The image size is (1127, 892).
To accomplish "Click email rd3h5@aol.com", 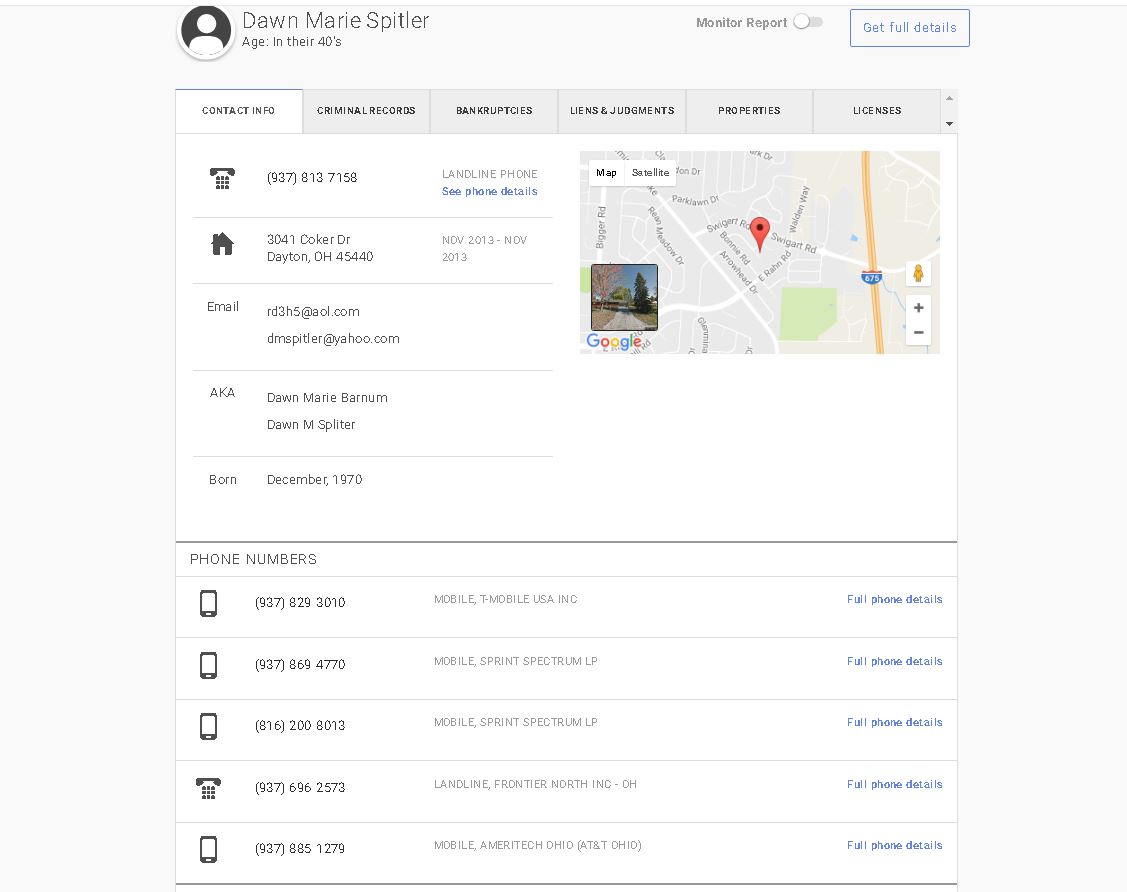I will pyautogui.click(x=313, y=312).
